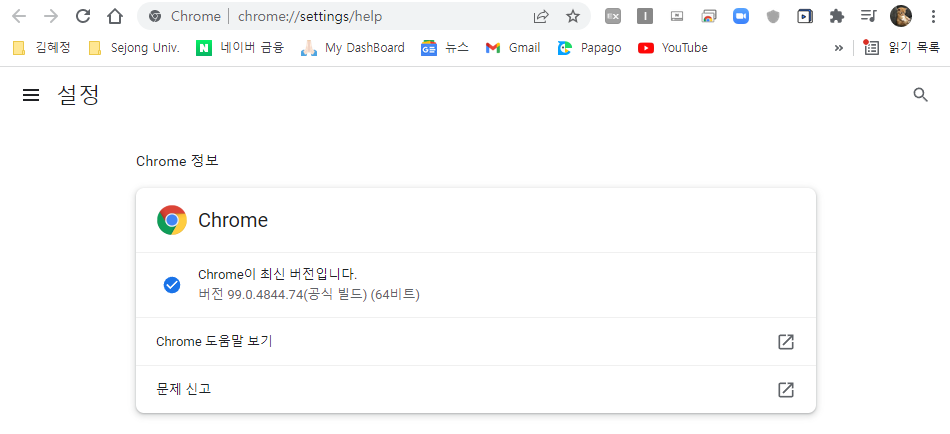Screen dimensions: 950x434
Task: Open My DashBoard bookmark
Action: 353,48
